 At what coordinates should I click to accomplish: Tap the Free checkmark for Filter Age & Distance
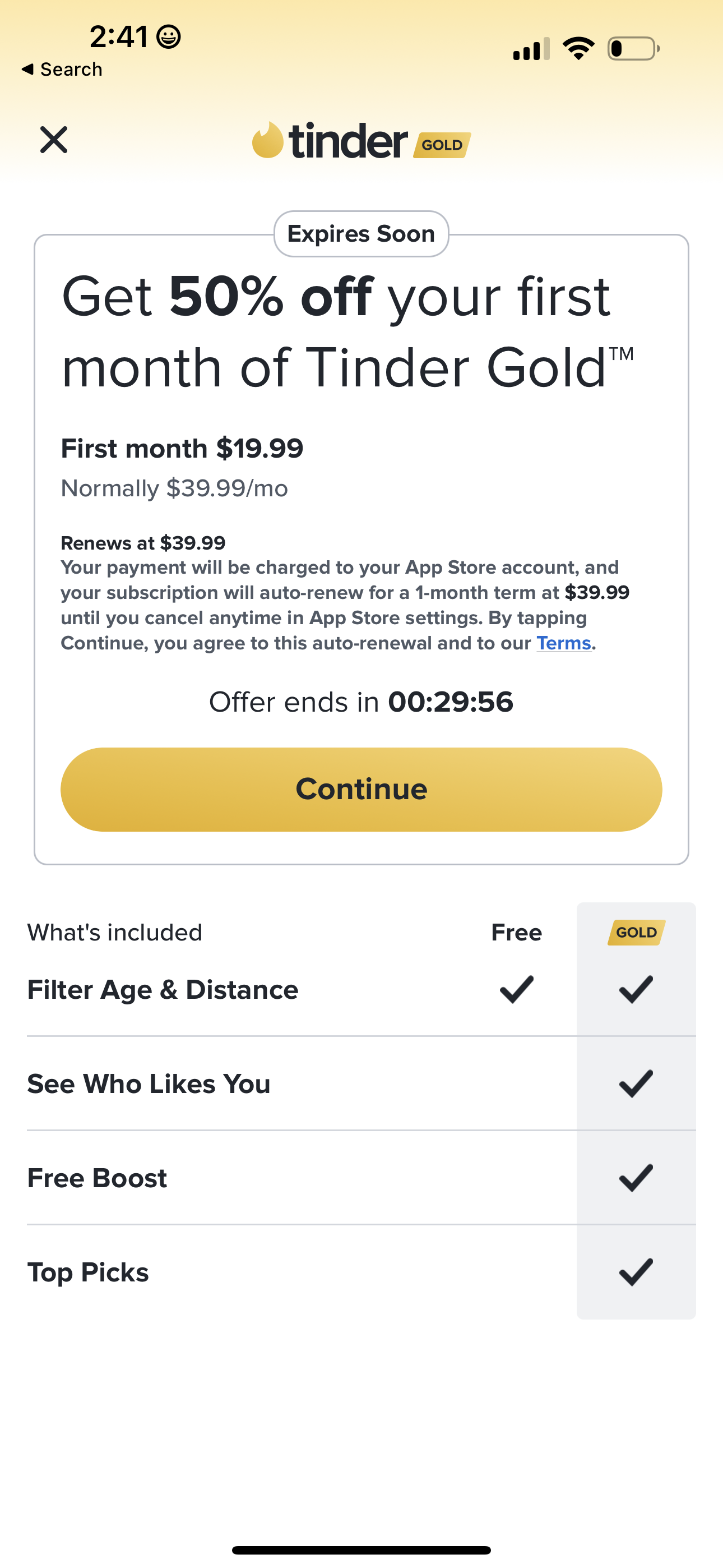click(x=516, y=989)
